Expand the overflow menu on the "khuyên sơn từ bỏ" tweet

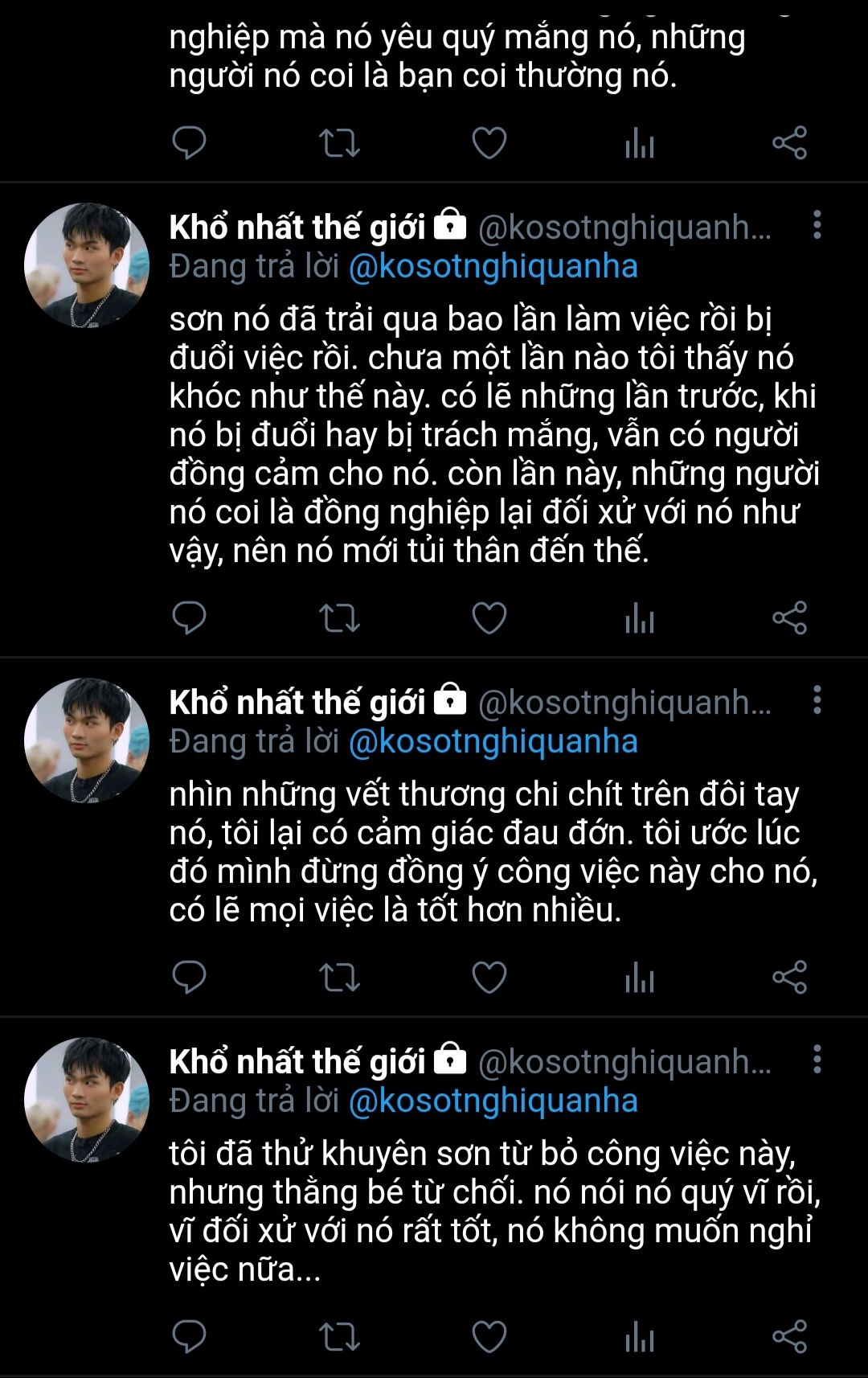click(817, 1060)
